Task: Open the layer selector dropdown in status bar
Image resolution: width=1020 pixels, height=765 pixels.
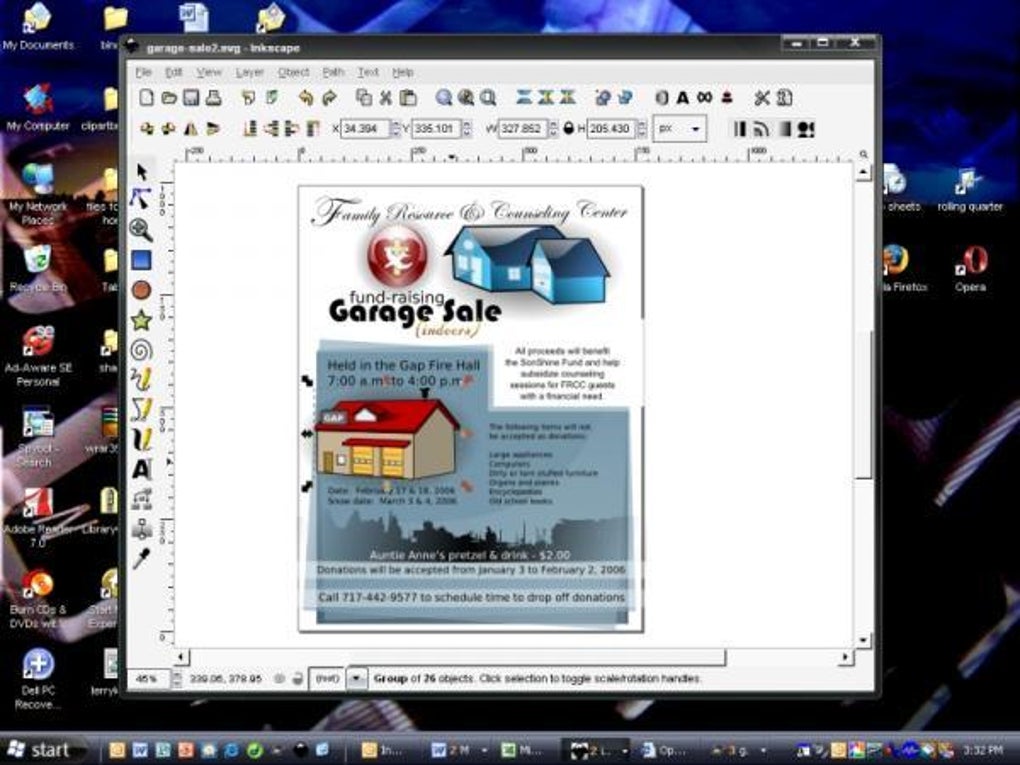Action: click(x=356, y=678)
